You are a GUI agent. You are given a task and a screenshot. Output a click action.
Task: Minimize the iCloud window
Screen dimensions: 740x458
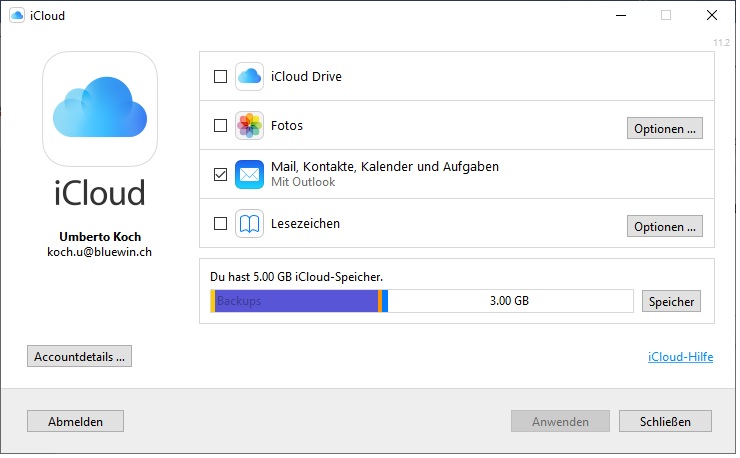621,16
